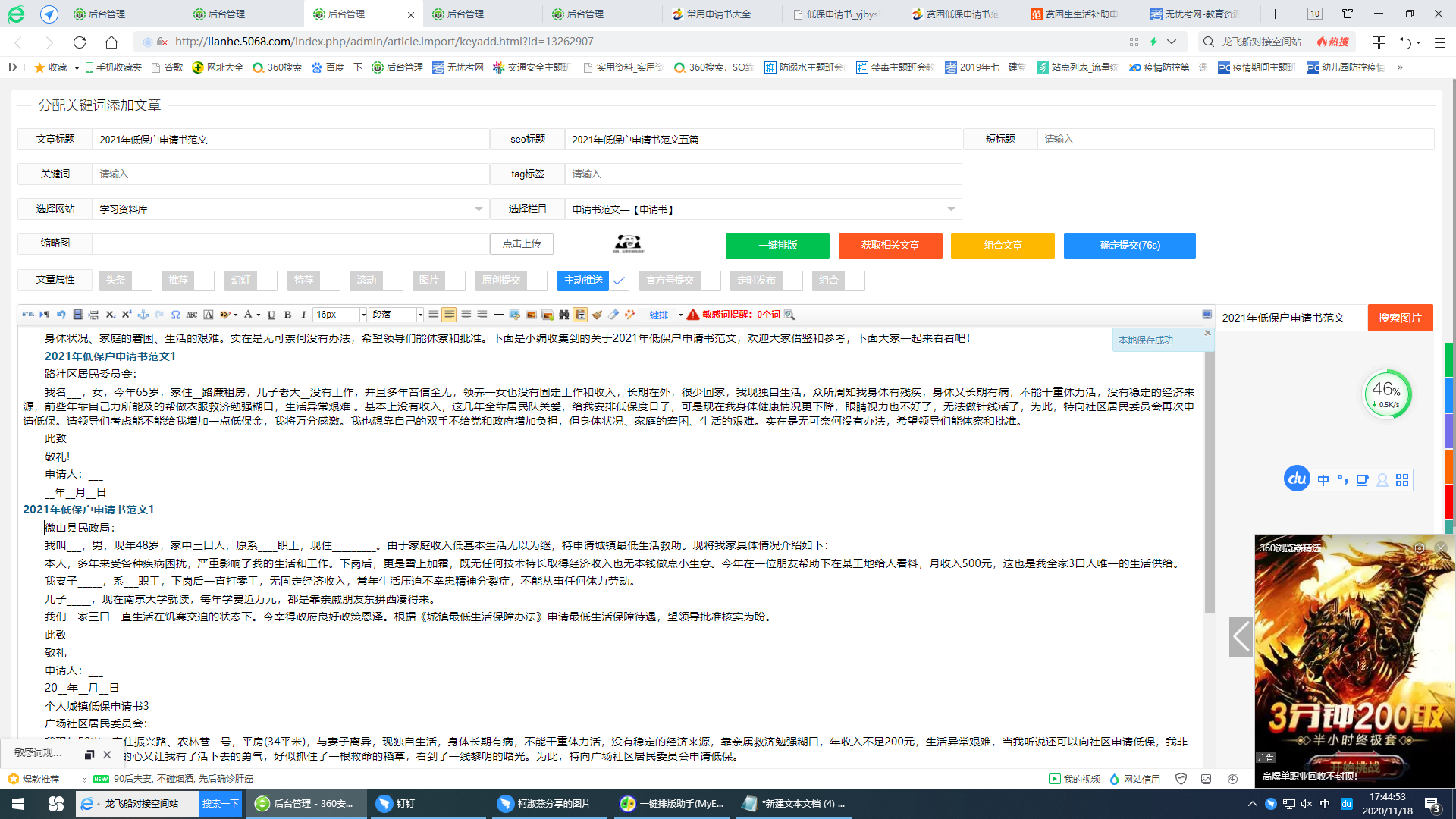The image size is (1456, 819).
Task: Click 获取相关文章 to fetch related articles
Action: coord(890,245)
